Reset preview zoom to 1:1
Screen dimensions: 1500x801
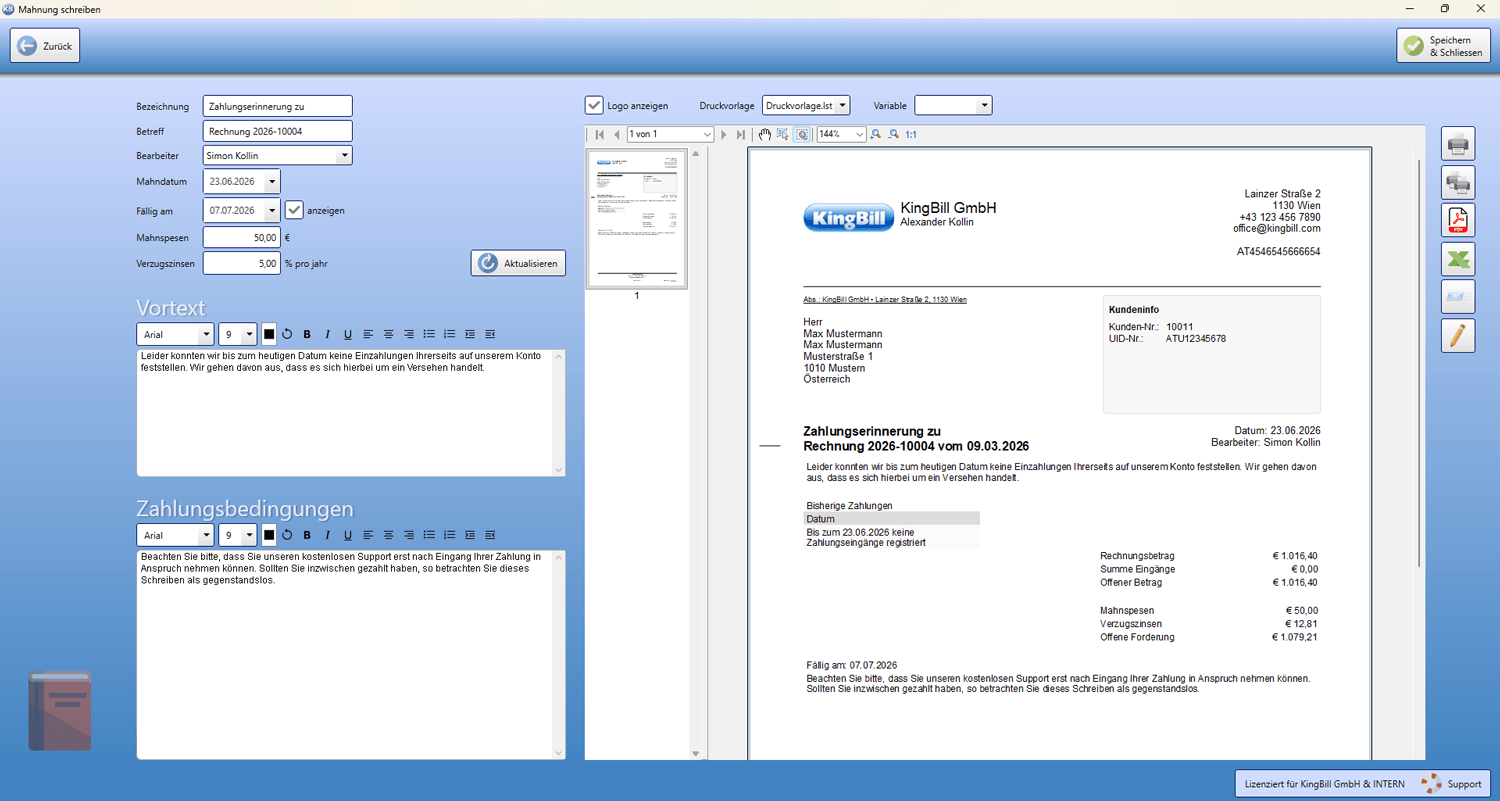pos(911,134)
